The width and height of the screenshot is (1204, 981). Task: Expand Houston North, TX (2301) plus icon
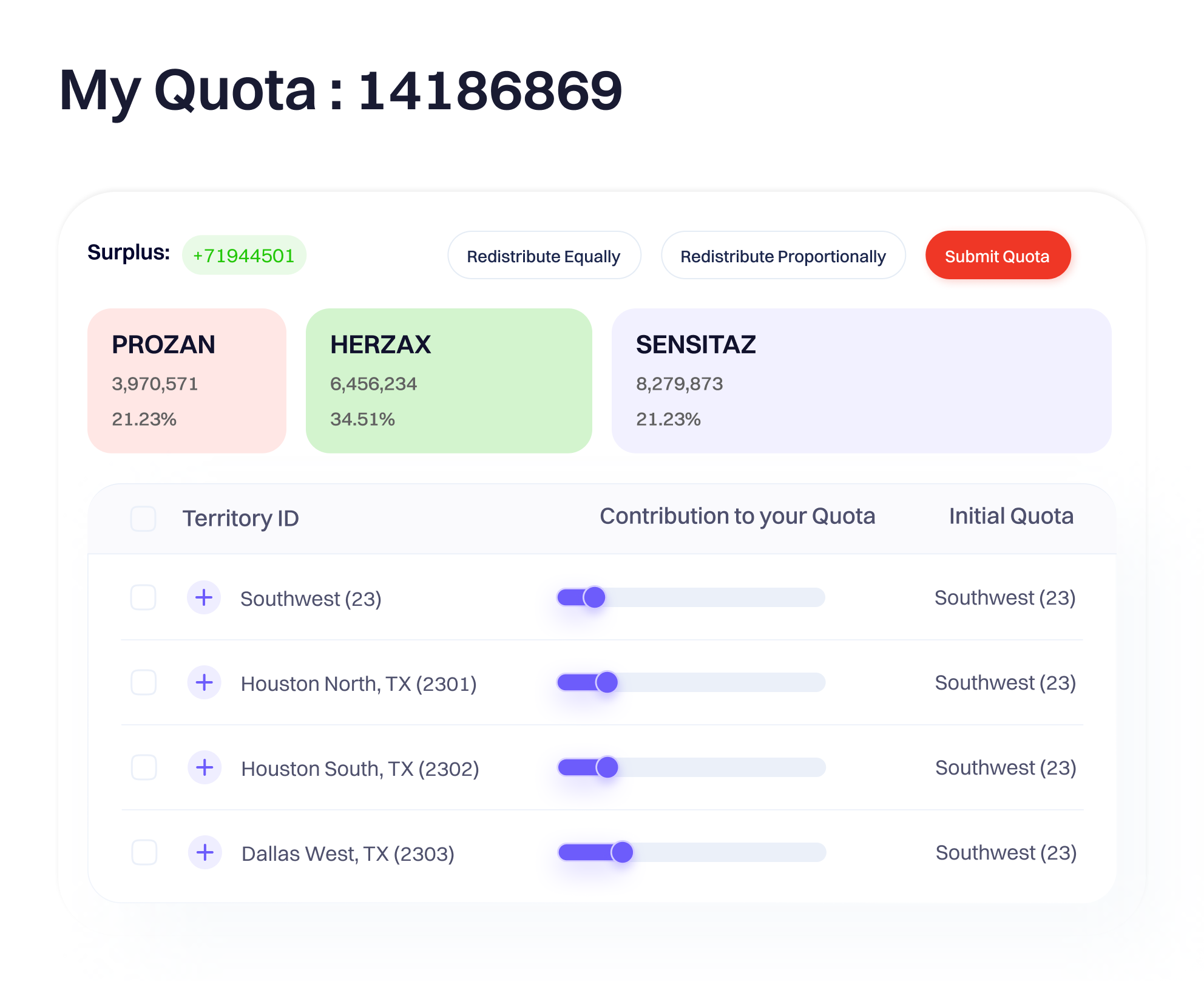205,682
